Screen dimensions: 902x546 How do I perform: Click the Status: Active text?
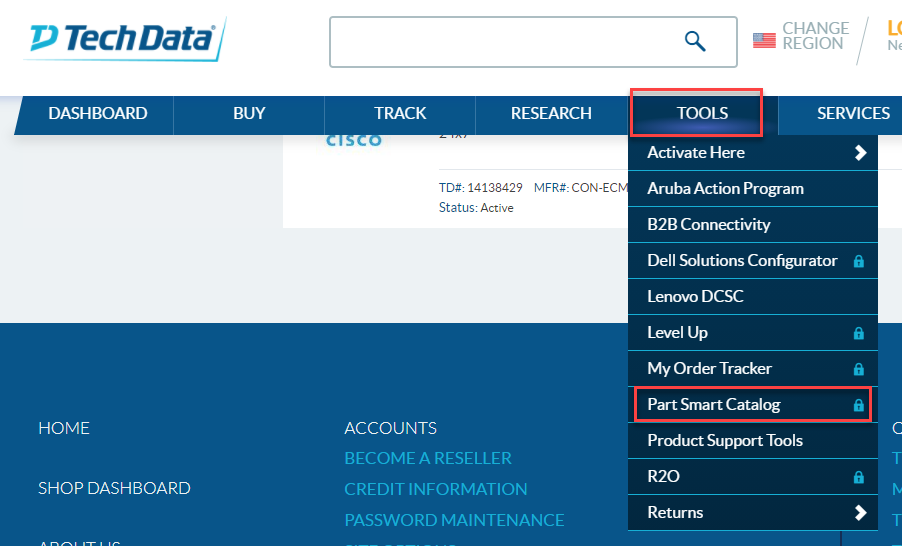tap(476, 208)
